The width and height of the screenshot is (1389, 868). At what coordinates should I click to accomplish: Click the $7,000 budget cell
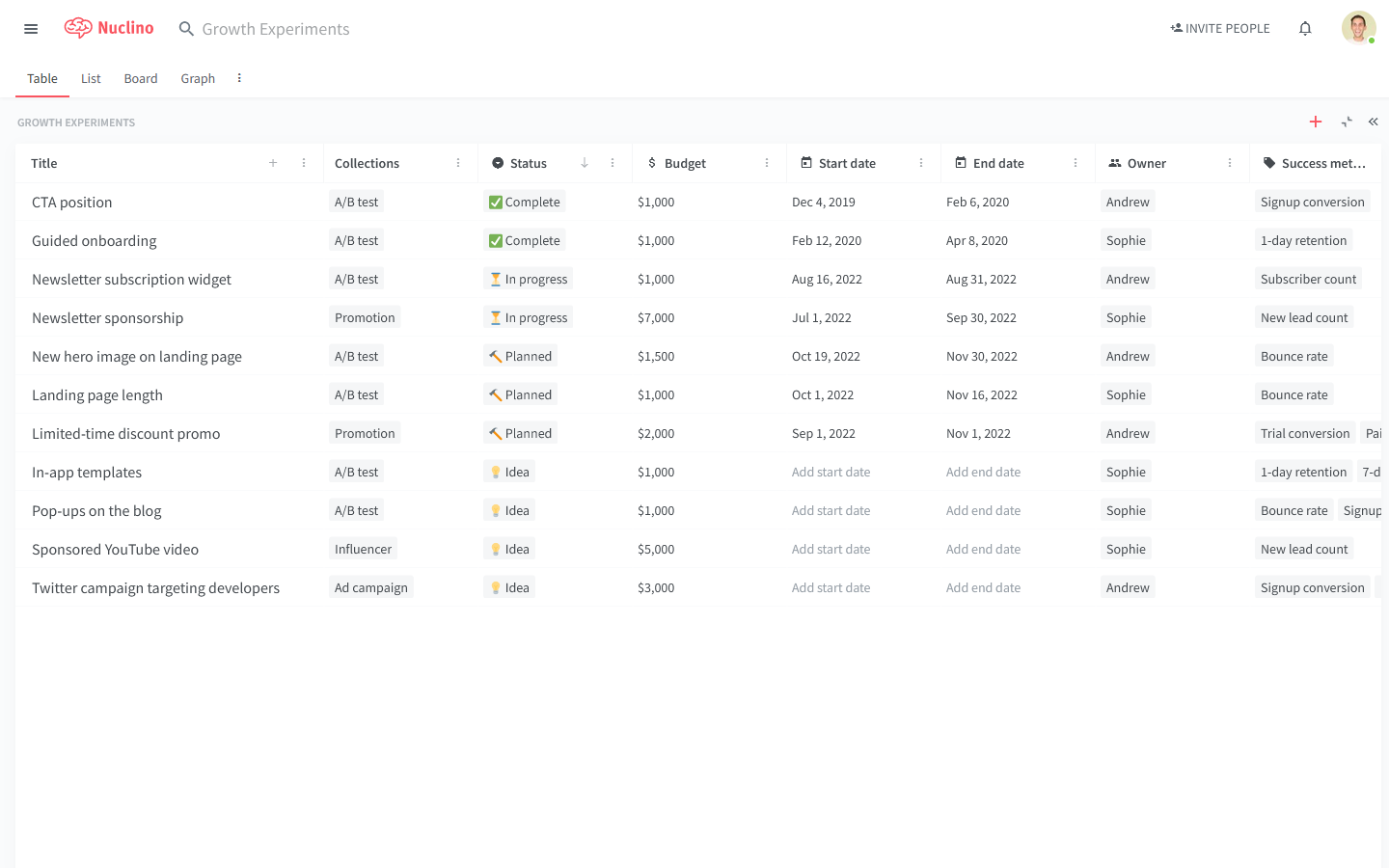(656, 317)
